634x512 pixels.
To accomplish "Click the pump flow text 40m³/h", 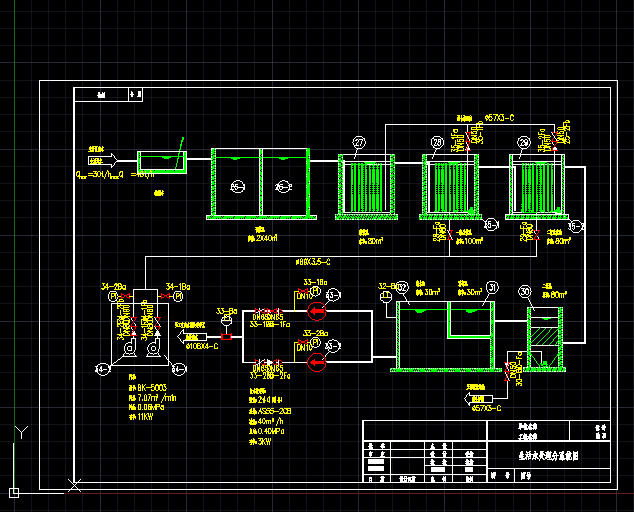I will (x=271, y=421).
